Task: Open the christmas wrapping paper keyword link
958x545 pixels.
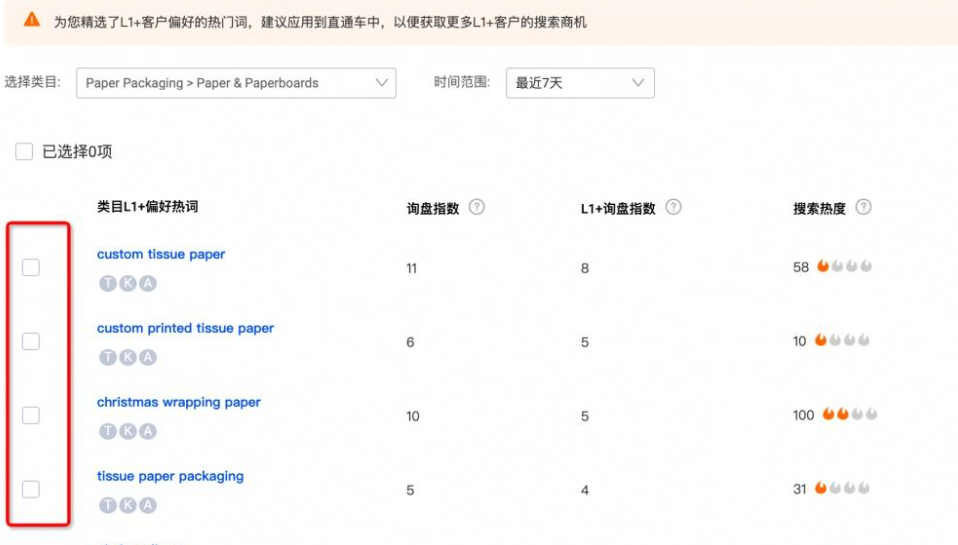Action: (178, 402)
